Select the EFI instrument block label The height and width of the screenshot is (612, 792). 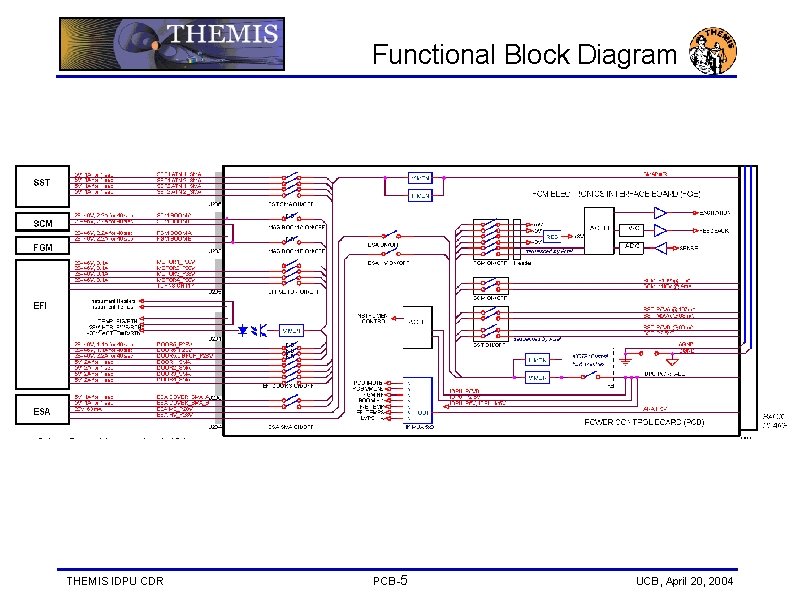point(40,305)
